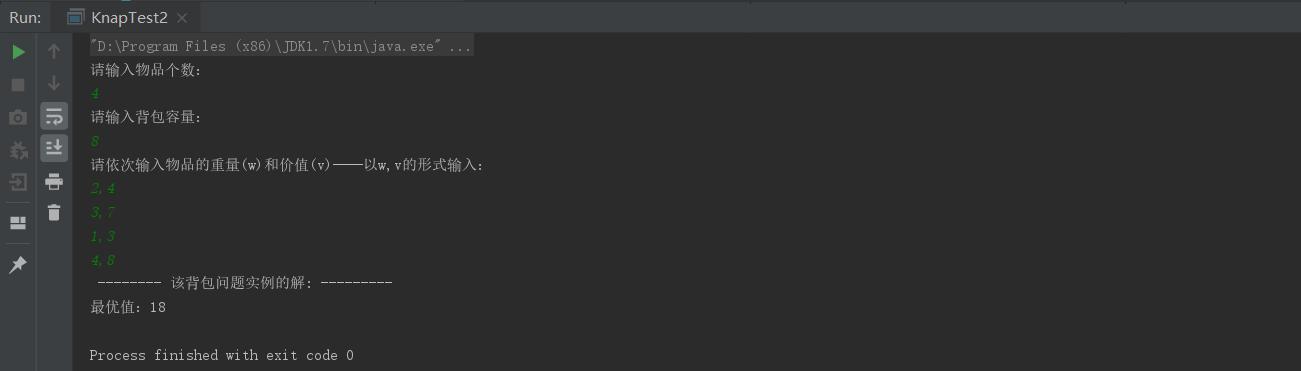Click the java.exe command line at top
1301x371 pixels.
point(281,46)
